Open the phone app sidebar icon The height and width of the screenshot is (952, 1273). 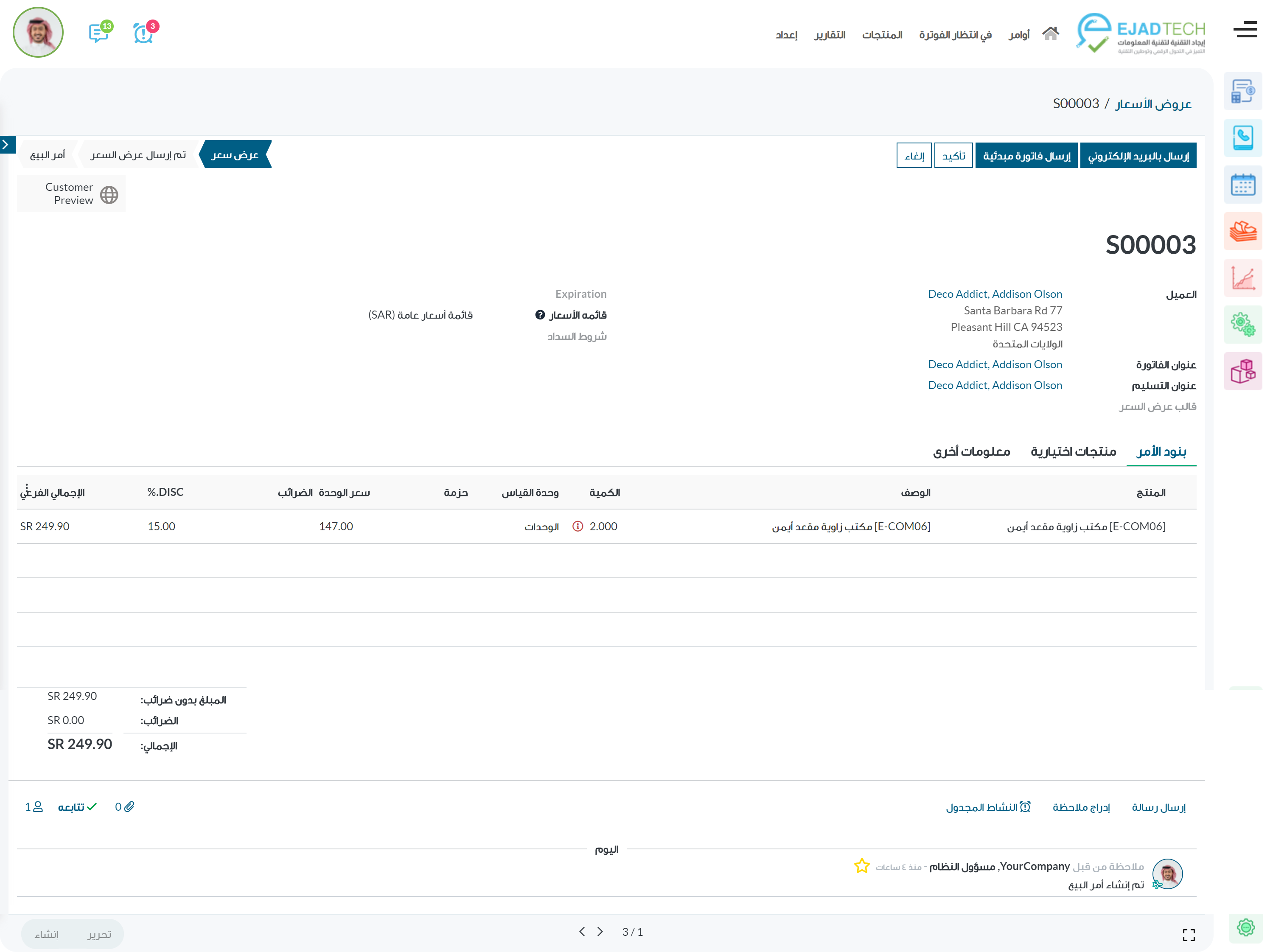(1242, 138)
